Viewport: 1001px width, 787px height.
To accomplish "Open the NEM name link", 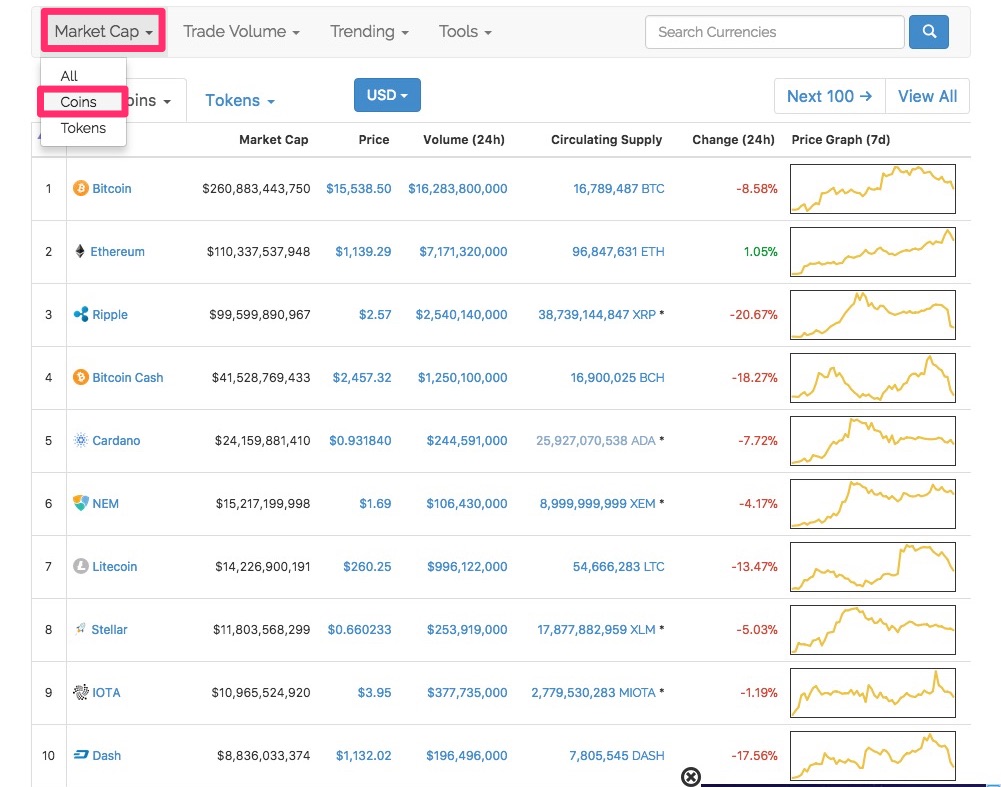I will point(105,504).
